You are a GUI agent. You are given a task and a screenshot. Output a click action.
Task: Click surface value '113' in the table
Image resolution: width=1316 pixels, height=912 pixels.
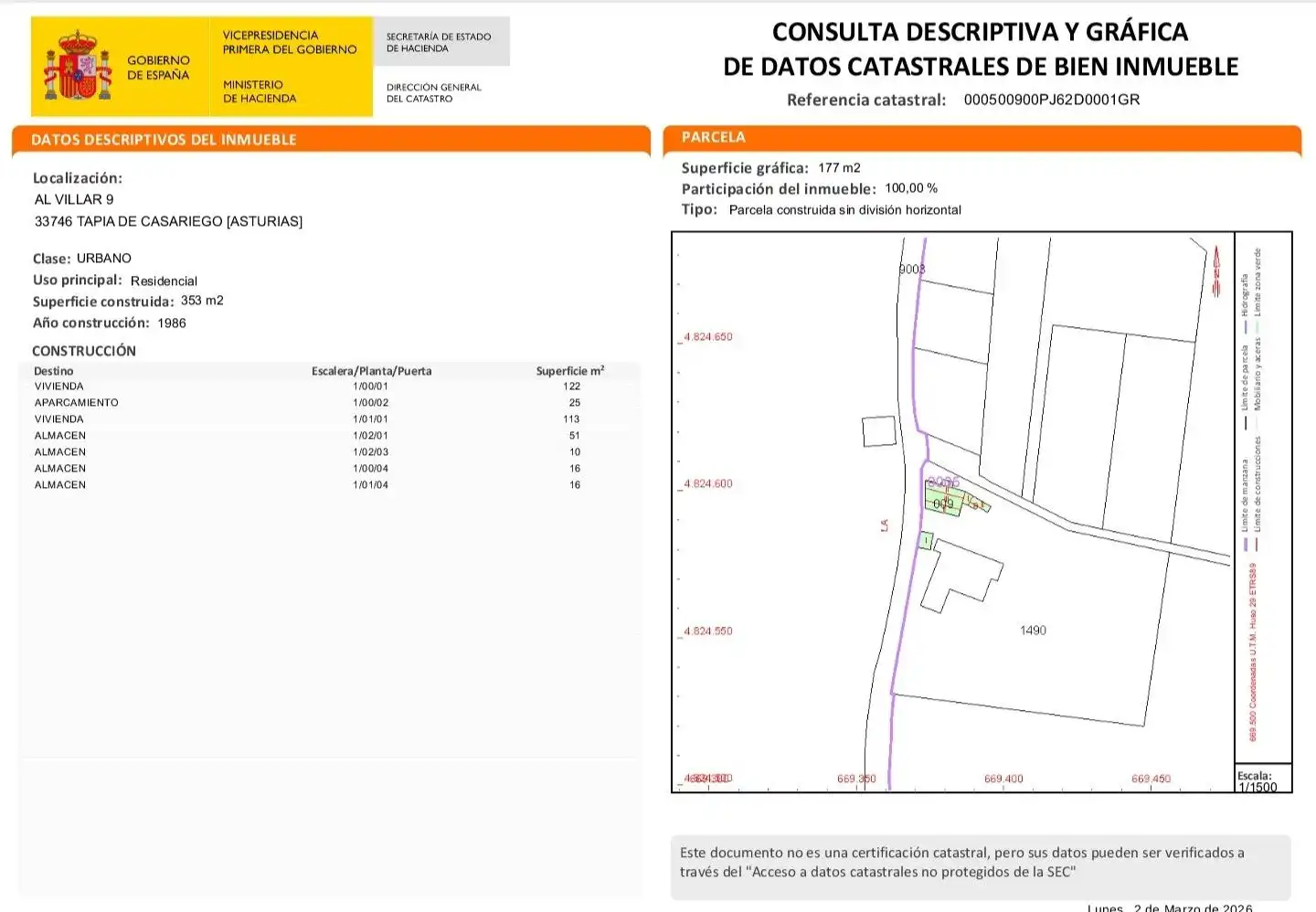[572, 419]
